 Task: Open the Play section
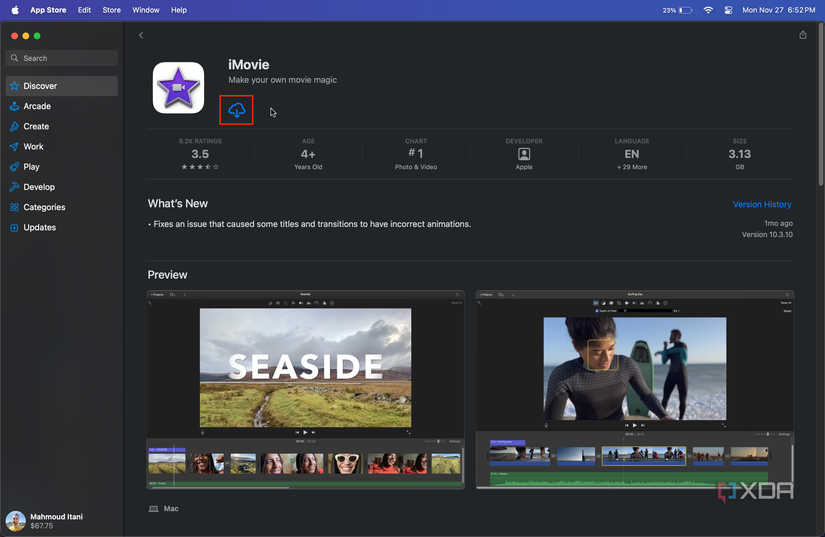pos(62,167)
